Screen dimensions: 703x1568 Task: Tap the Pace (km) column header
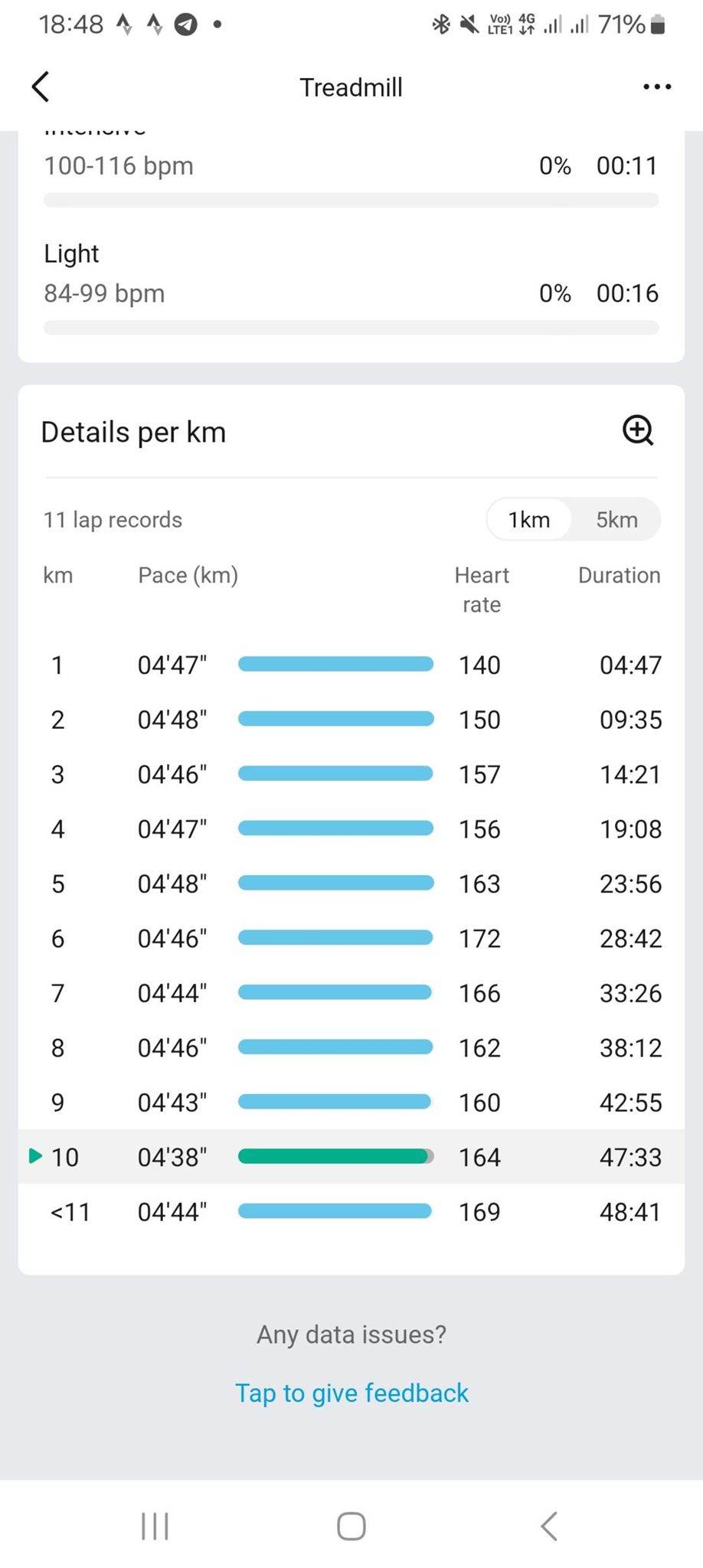[188, 575]
